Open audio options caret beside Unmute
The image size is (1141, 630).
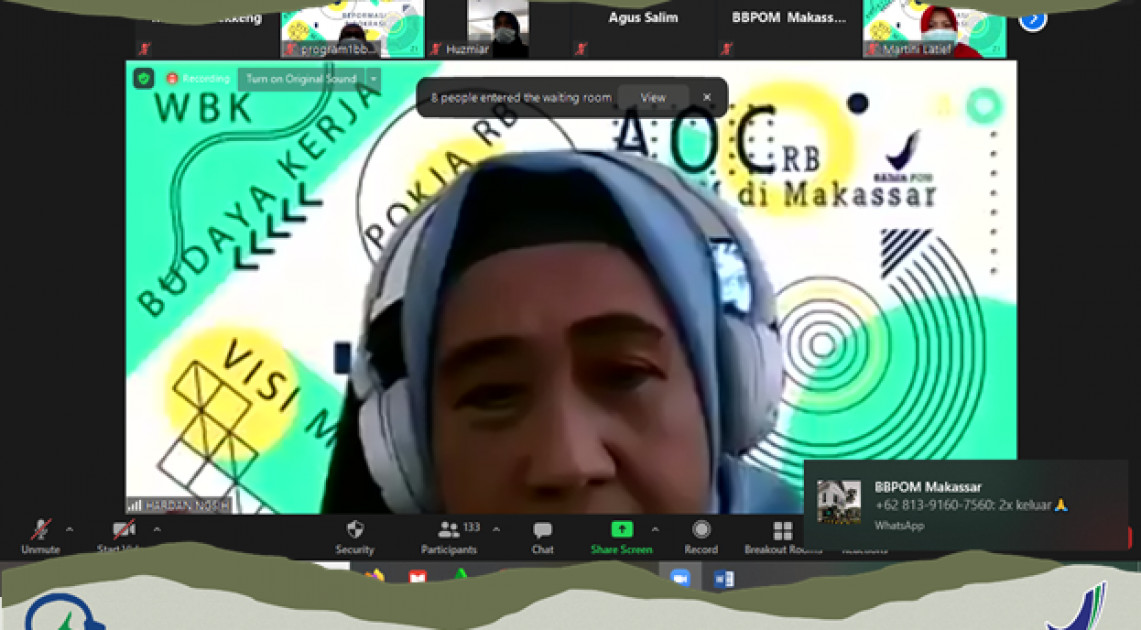(x=70, y=530)
